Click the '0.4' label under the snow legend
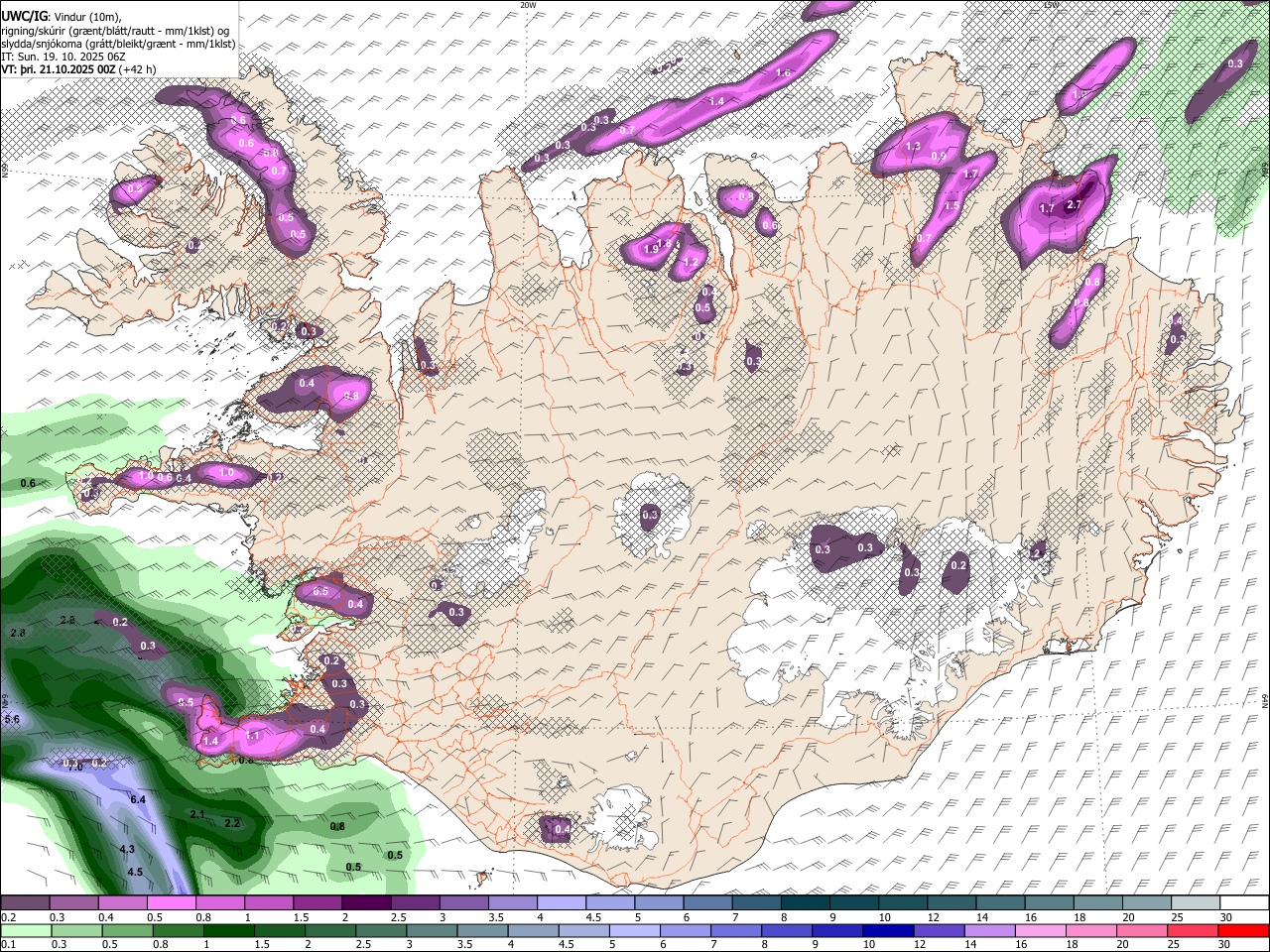 106,917
